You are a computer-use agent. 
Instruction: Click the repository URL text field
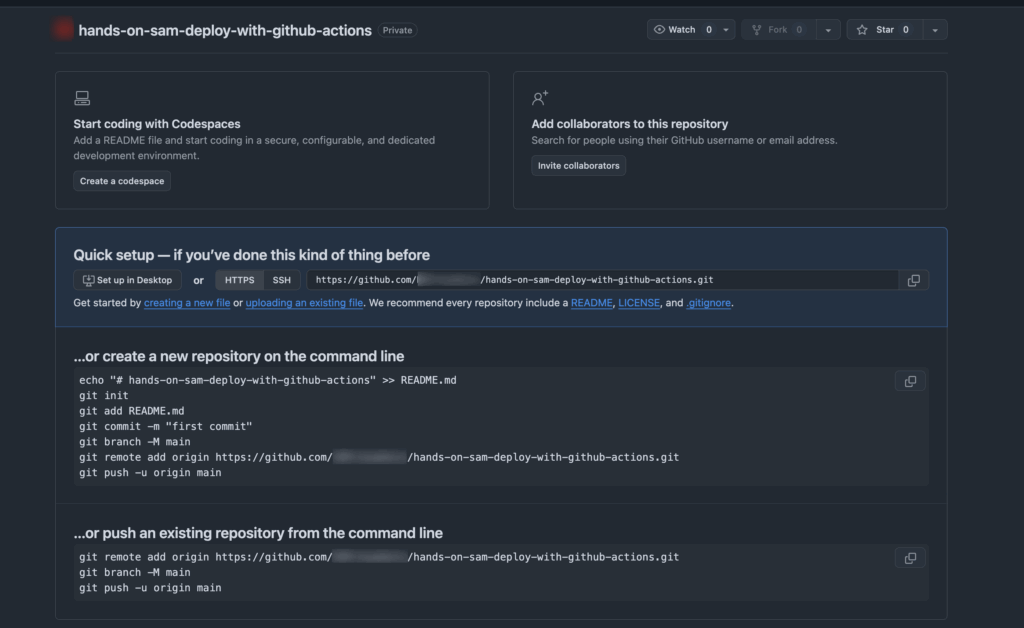pyautogui.click(x=600, y=280)
